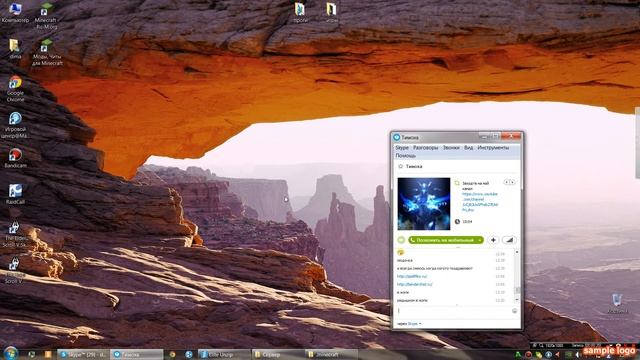Screen dimensions: 640x360
Task: Click the message input field
Action: tap(453, 311)
